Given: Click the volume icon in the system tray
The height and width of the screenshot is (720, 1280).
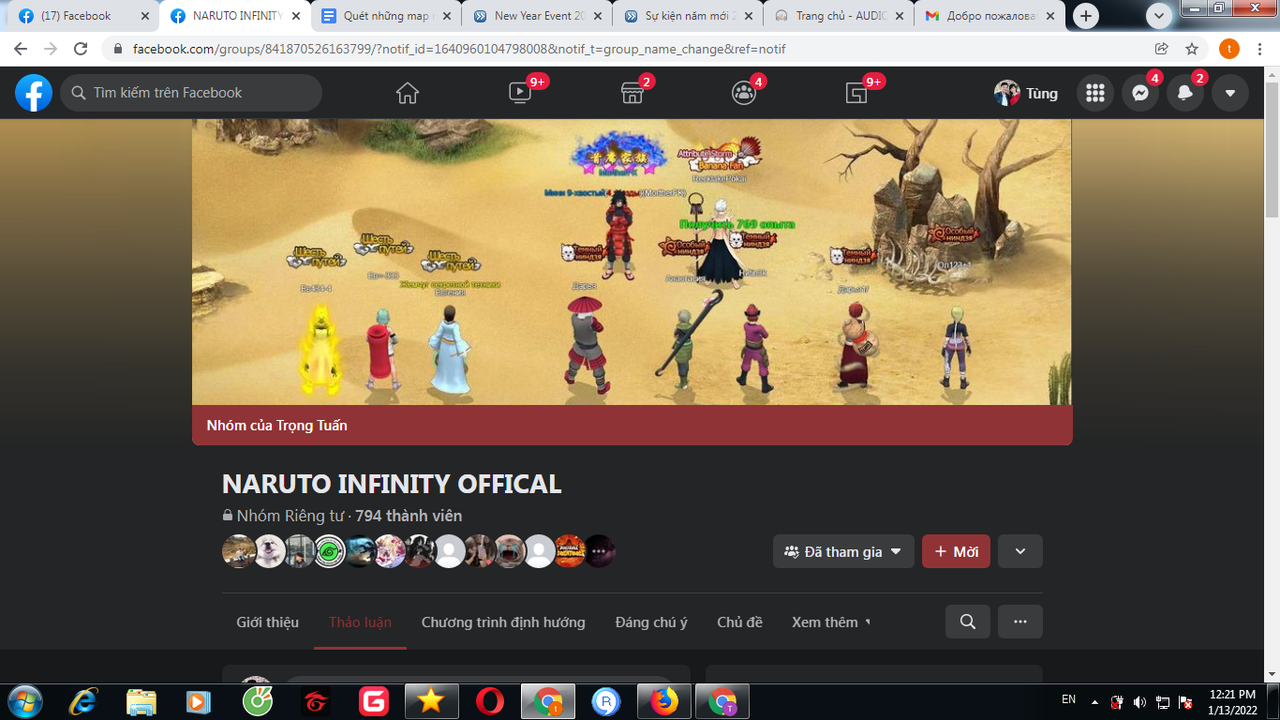Looking at the screenshot, I should 1140,702.
